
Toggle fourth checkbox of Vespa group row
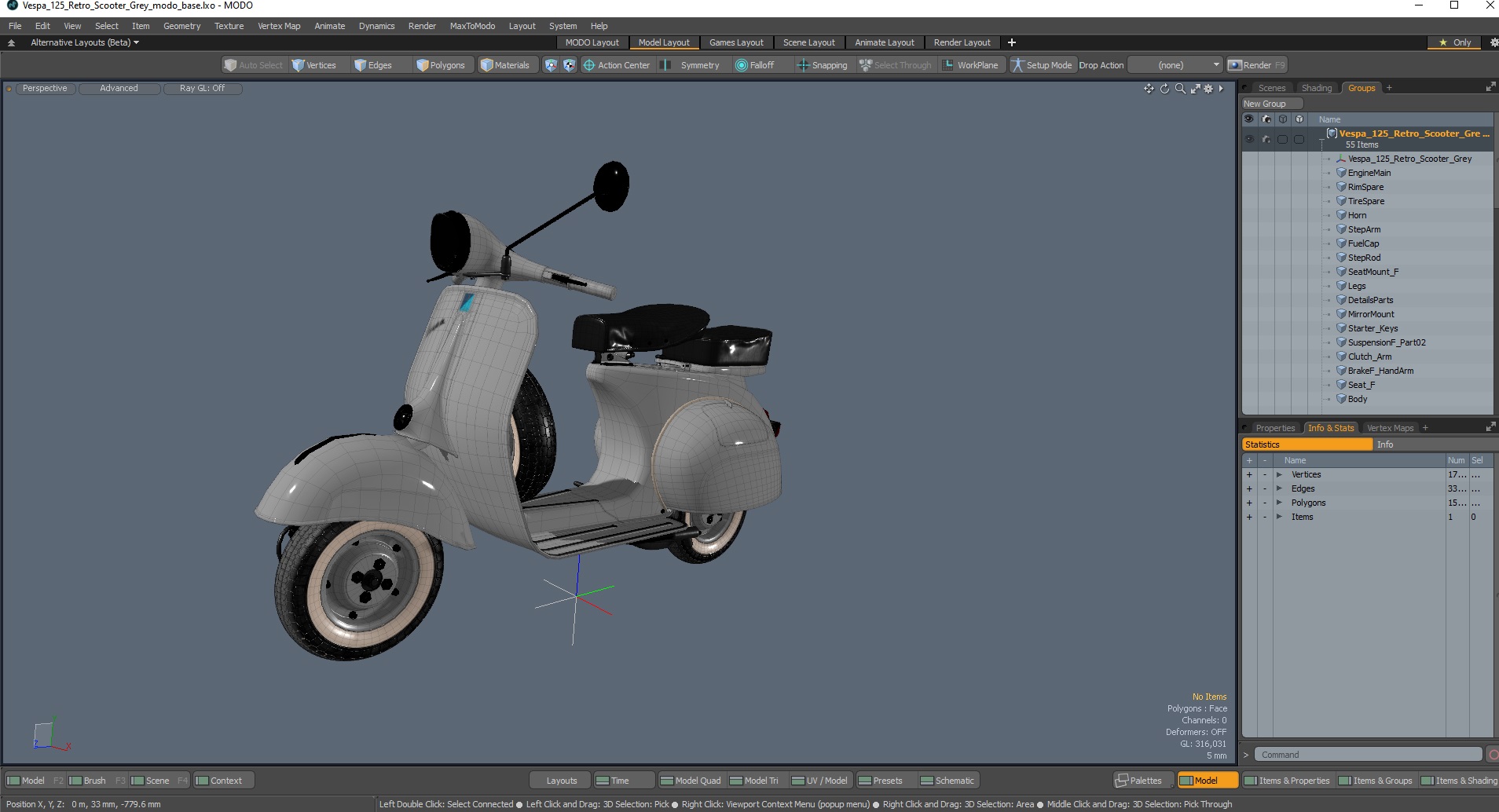point(1299,139)
